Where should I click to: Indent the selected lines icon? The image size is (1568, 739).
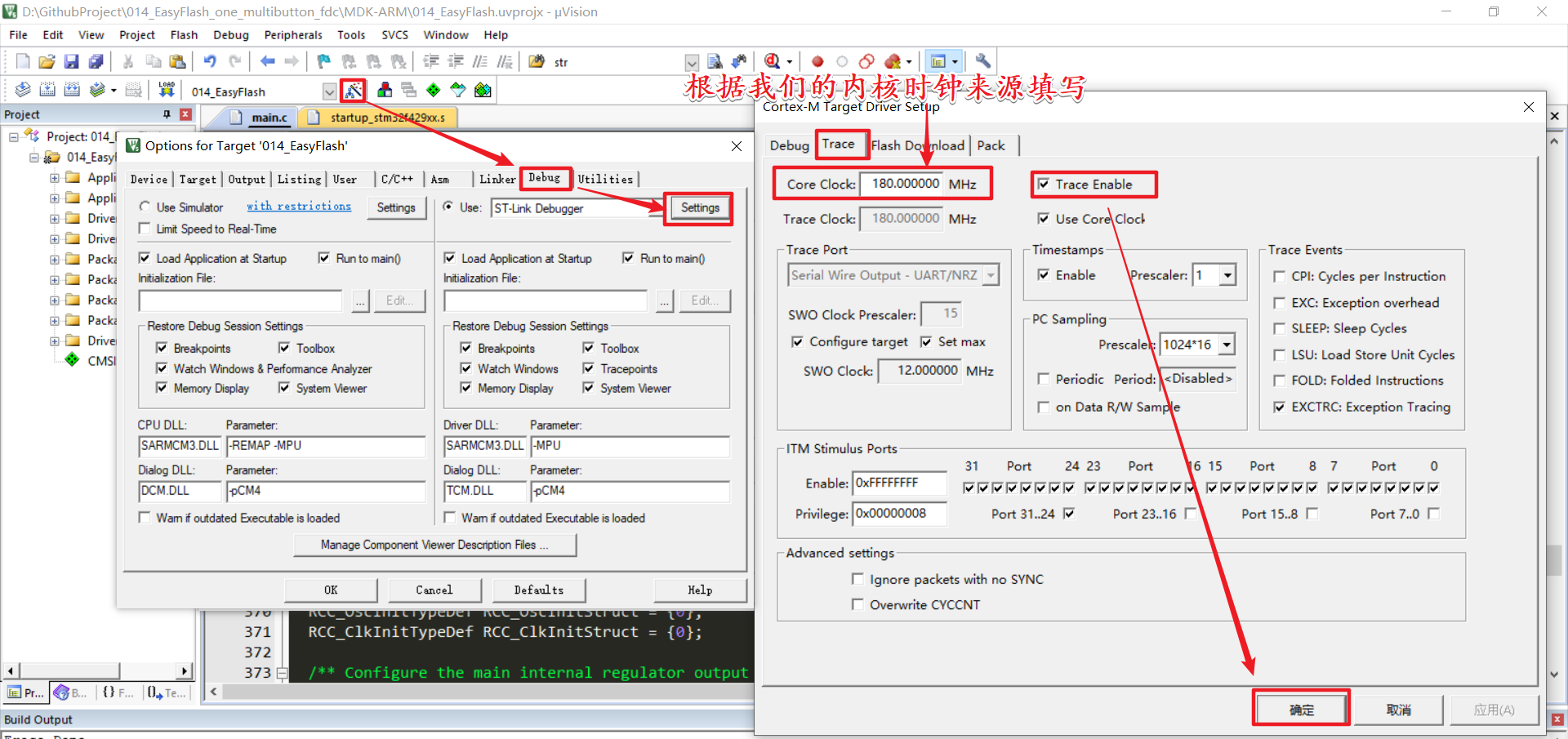(431, 61)
